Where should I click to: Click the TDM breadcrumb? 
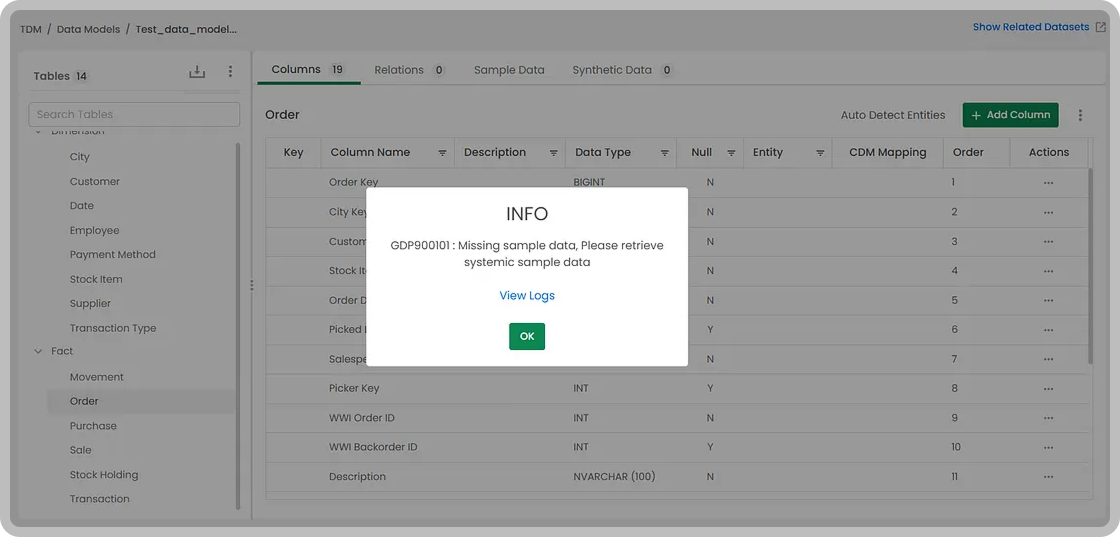tap(31, 30)
